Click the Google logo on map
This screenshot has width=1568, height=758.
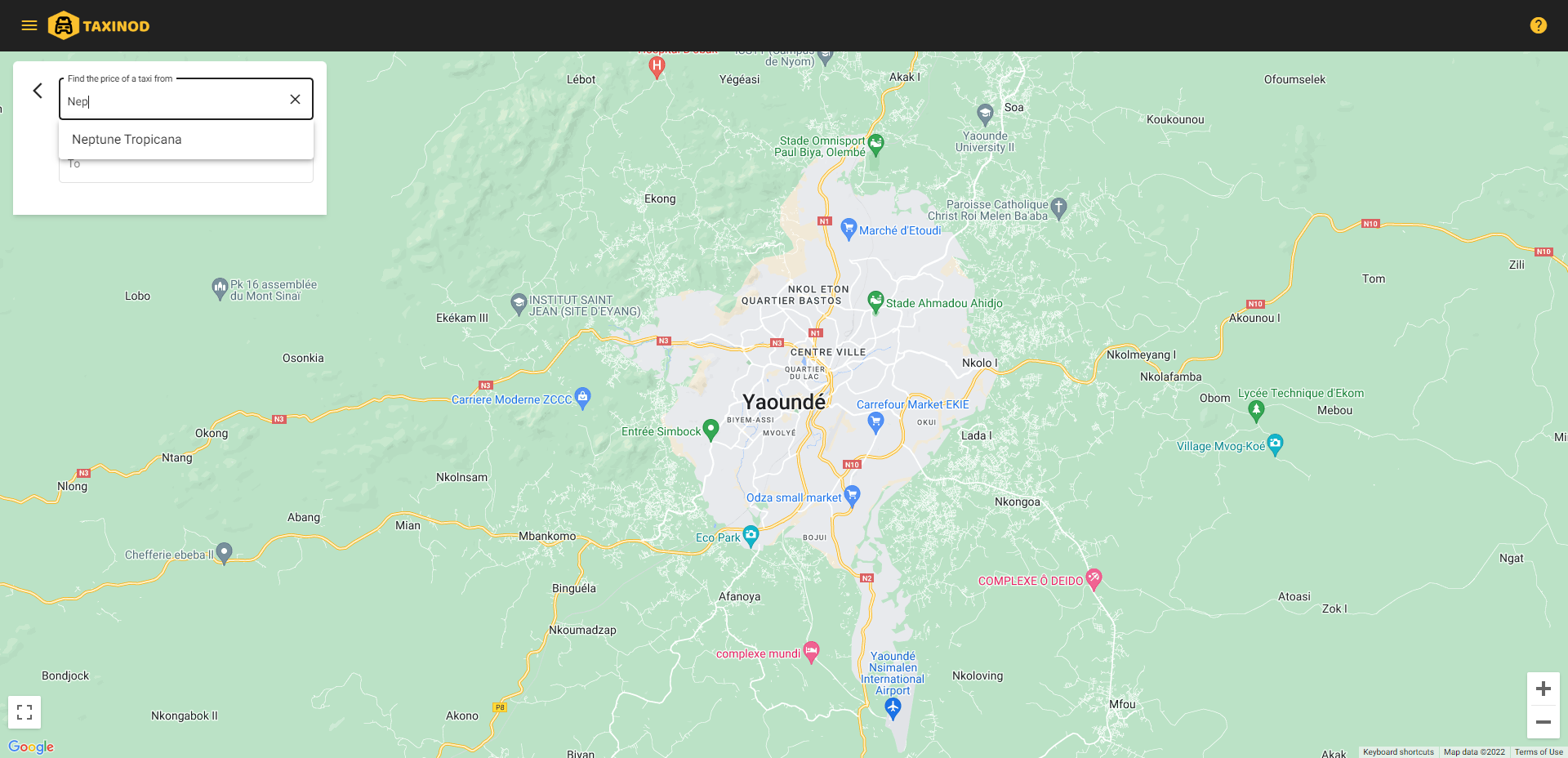pyautogui.click(x=31, y=747)
